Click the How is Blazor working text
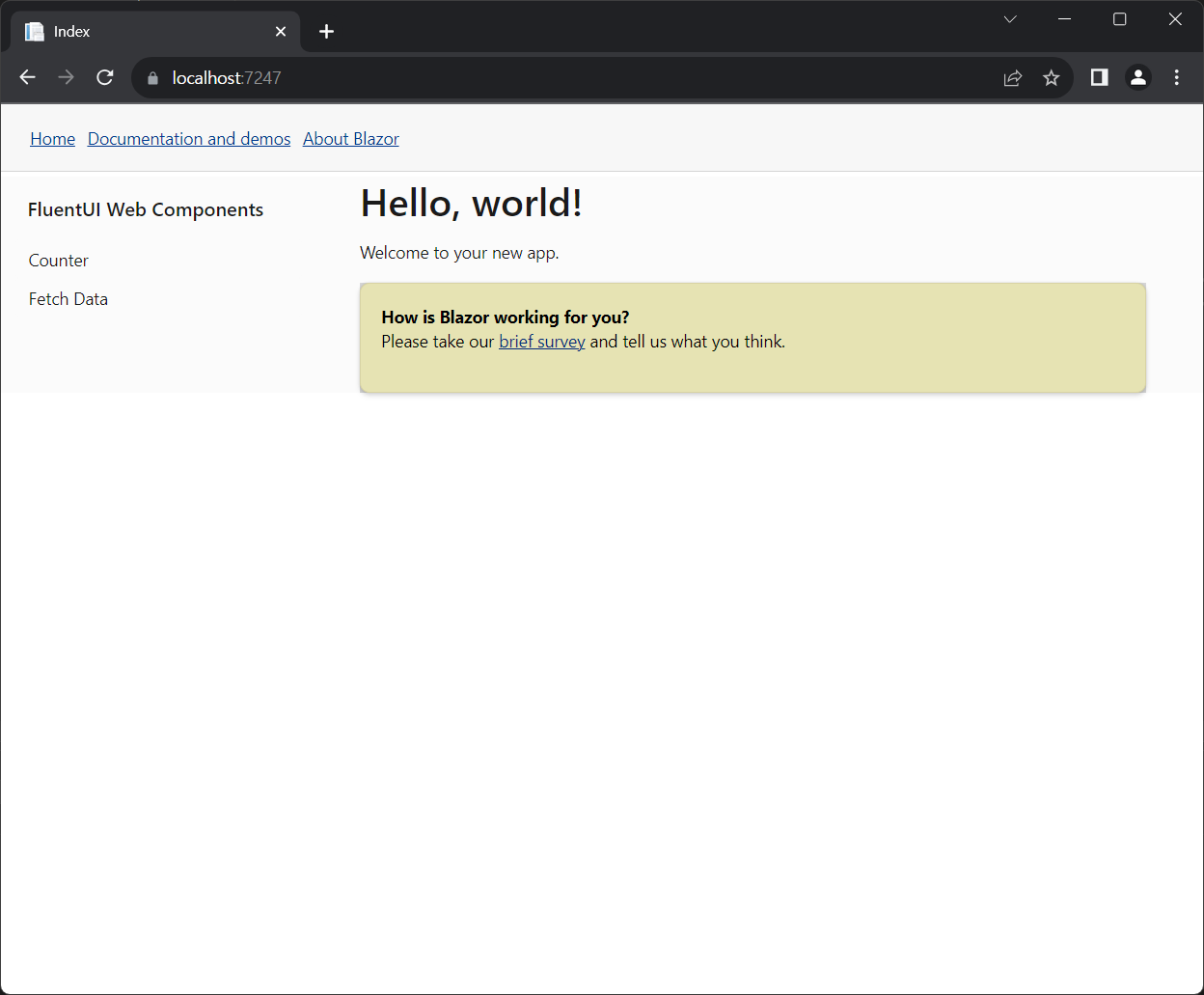Image resolution: width=1204 pixels, height=995 pixels. pyautogui.click(x=506, y=318)
